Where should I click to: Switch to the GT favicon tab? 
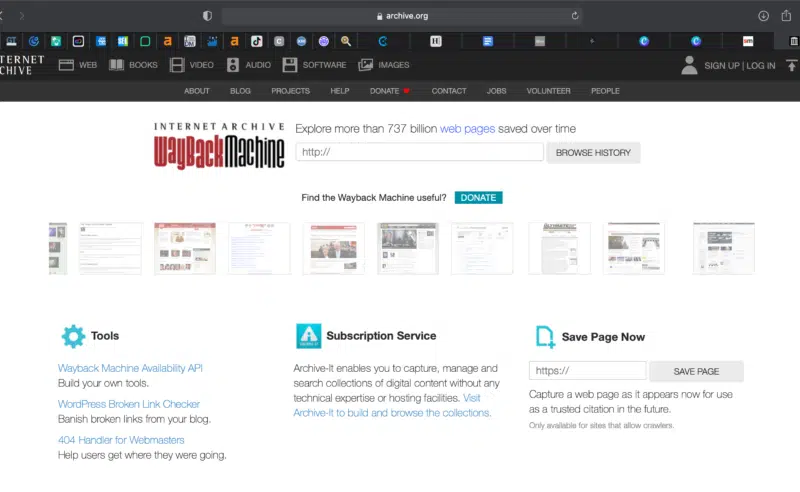tap(11, 41)
